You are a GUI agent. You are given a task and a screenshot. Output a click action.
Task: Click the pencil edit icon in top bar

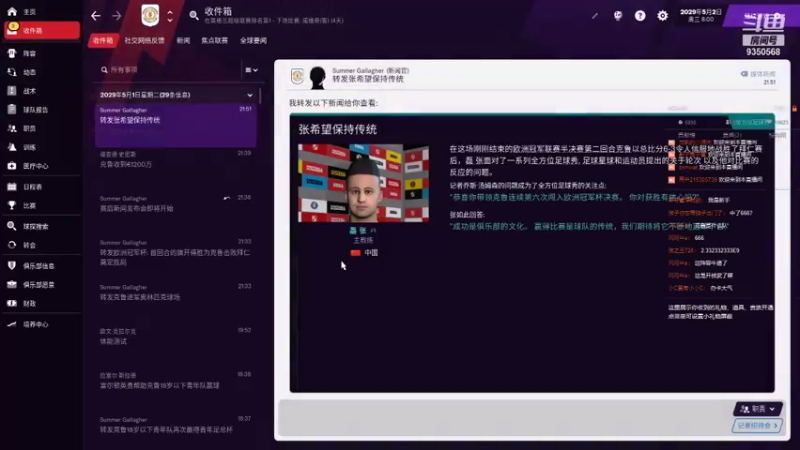(x=595, y=16)
